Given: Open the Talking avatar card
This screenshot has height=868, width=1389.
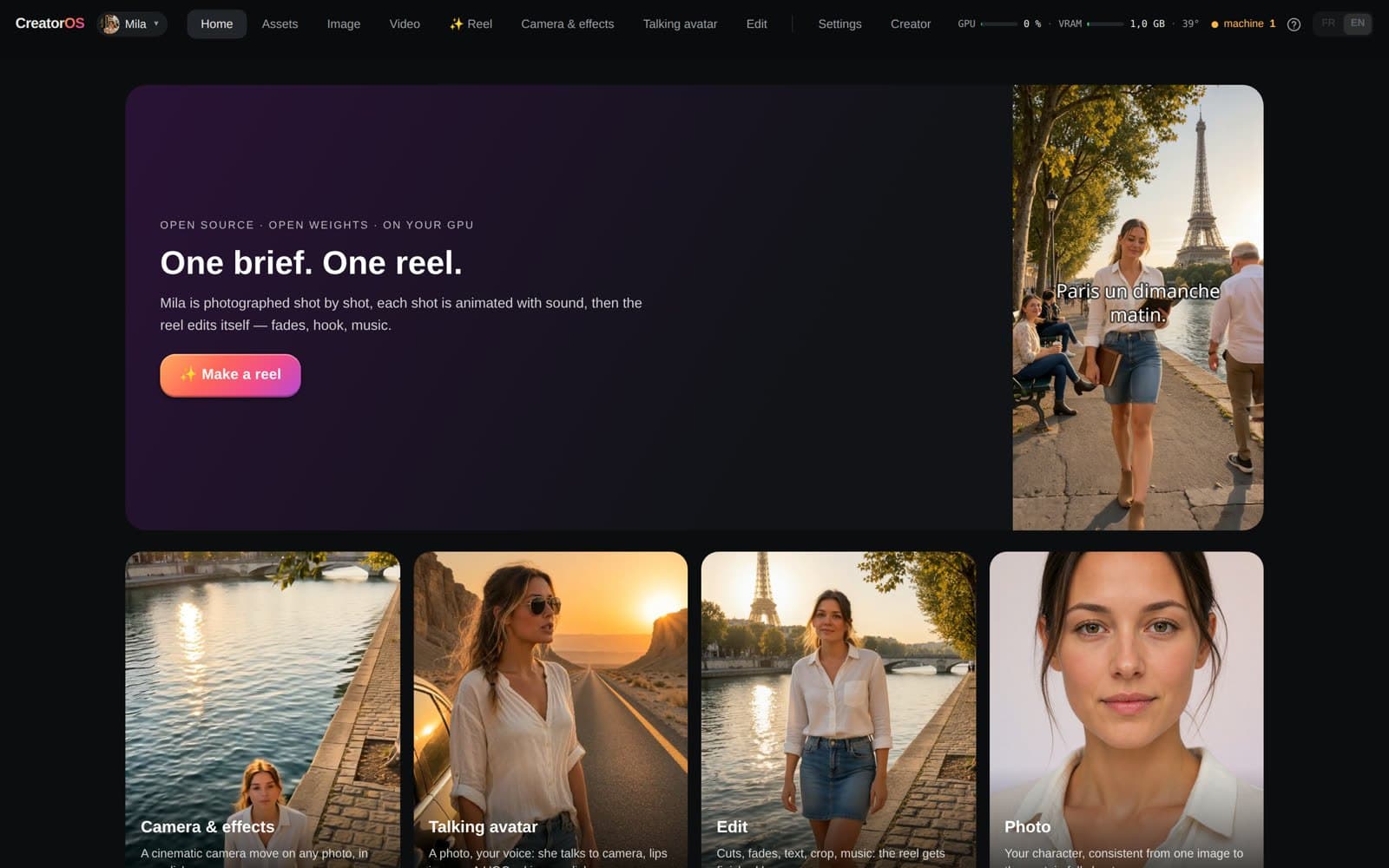Looking at the screenshot, I should click(x=550, y=709).
